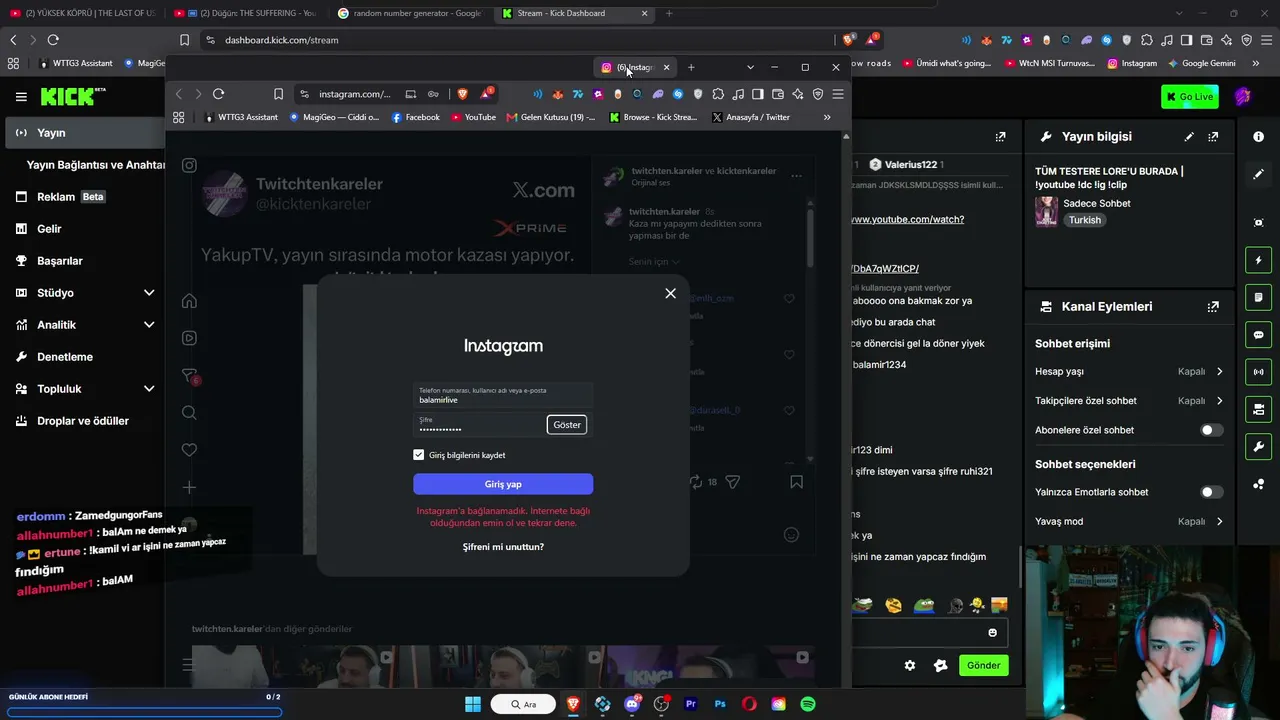Open Kick chat settings gear
The height and width of the screenshot is (720, 1280).
point(910,665)
